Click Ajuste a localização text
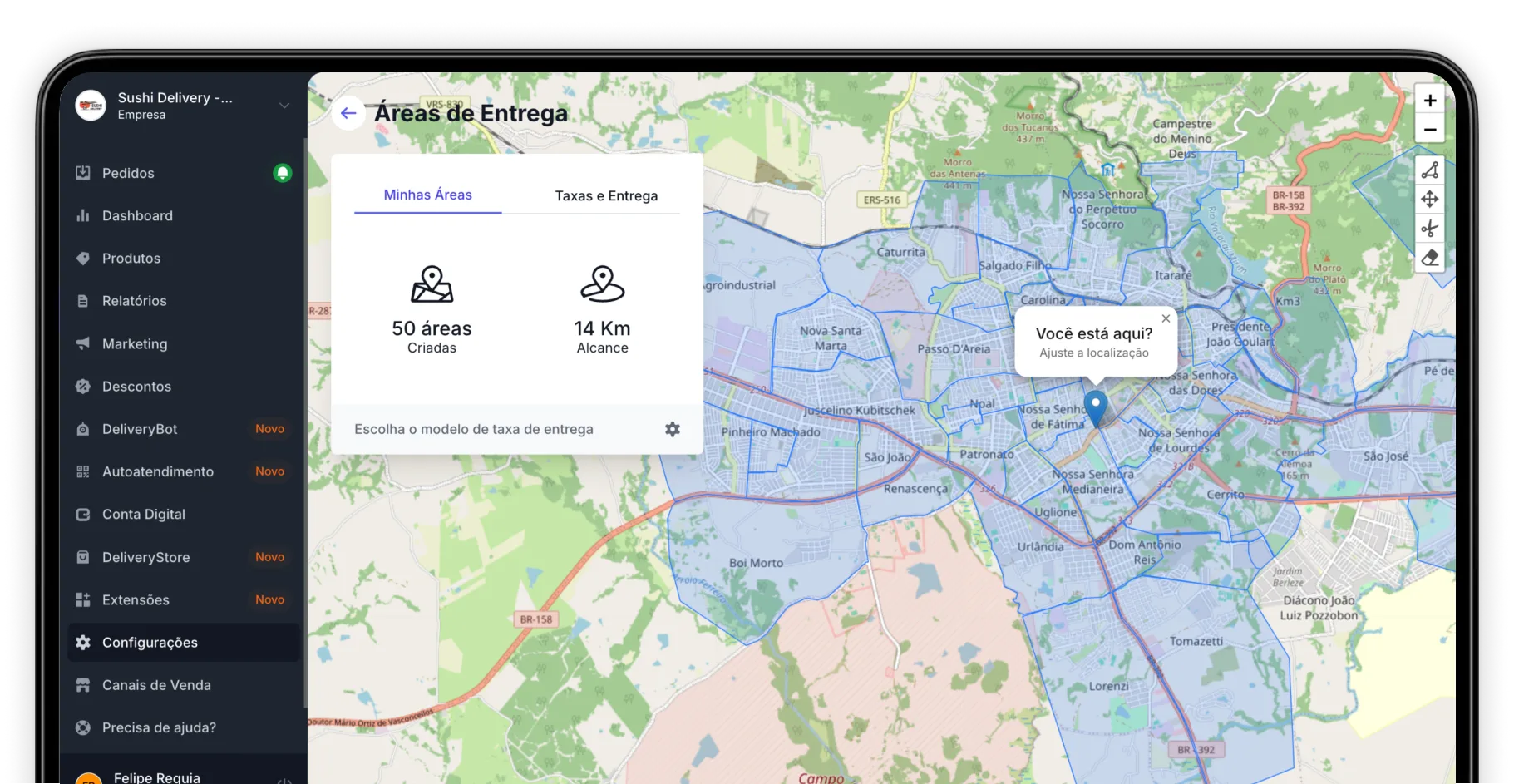 click(x=1094, y=353)
